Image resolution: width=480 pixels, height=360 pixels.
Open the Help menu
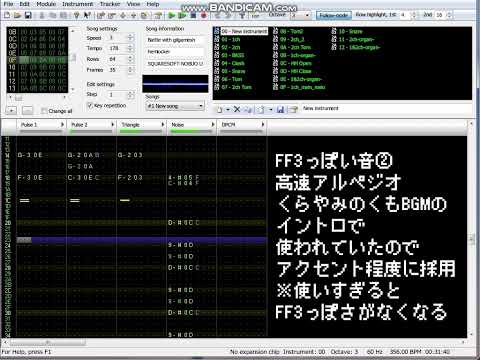[x=153, y=4]
